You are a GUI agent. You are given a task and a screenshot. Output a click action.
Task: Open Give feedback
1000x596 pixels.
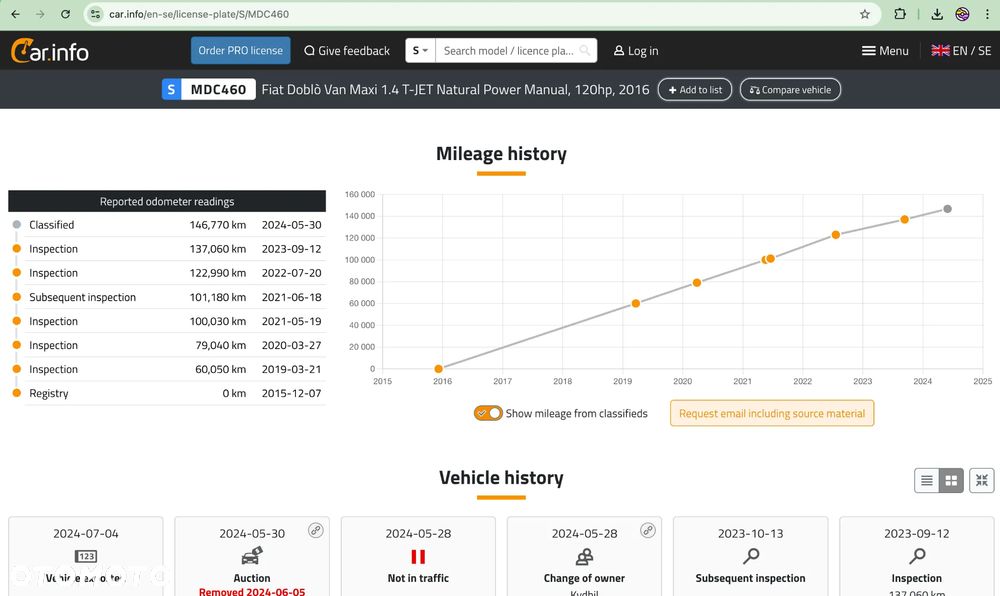coord(347,50)
